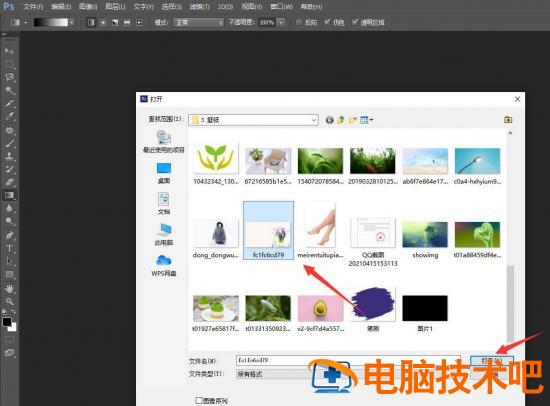Image resolution: width=550 pixels, height=406 pixels.
Task: Open the 滤镜(T) menu
Action: [x=199, y=7]
